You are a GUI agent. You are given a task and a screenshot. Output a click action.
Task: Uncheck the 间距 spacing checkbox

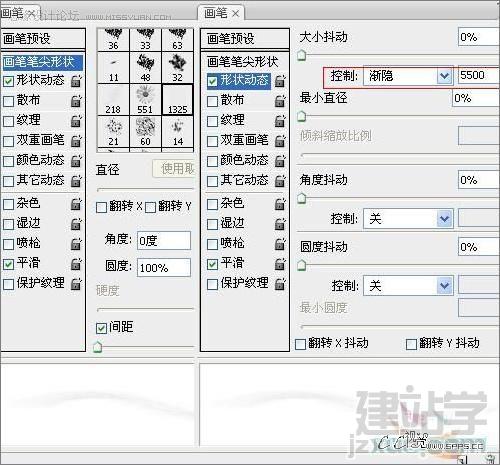coord(101,328)
